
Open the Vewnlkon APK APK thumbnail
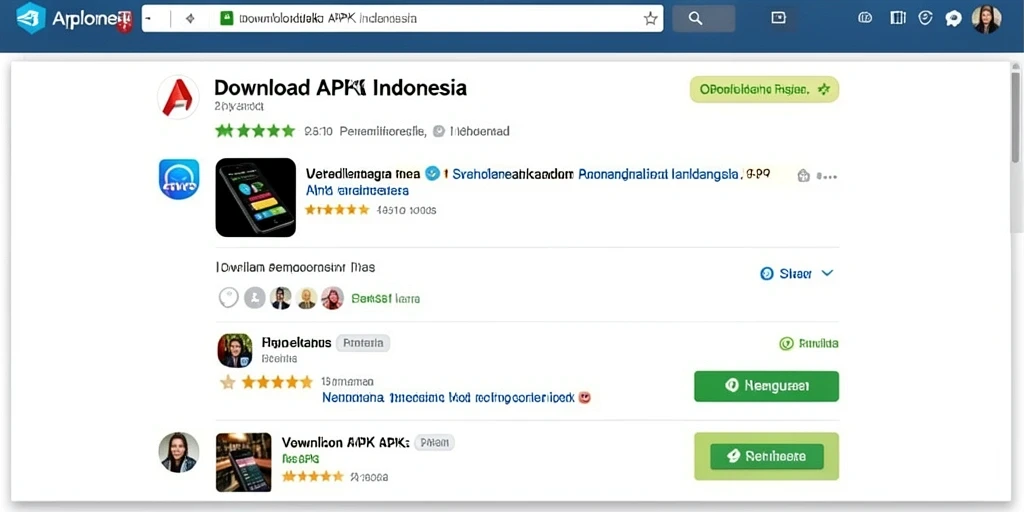244,462
